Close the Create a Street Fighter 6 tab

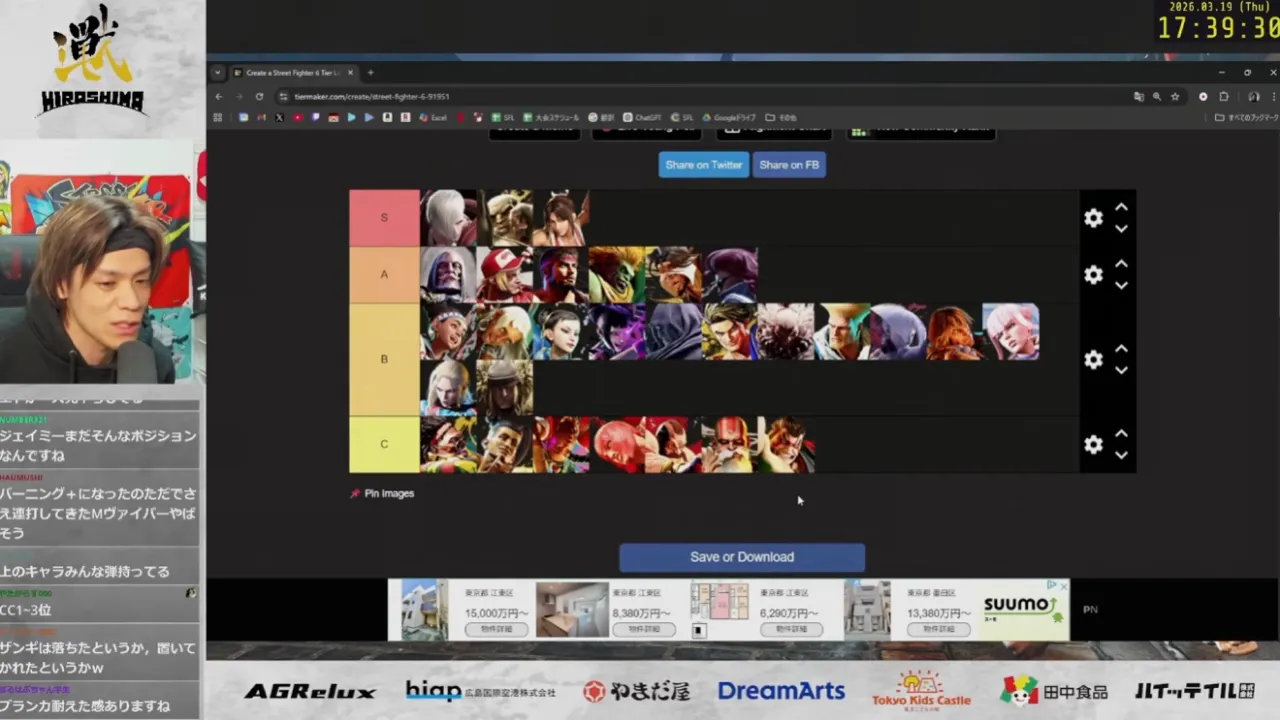tap(350, 73)
